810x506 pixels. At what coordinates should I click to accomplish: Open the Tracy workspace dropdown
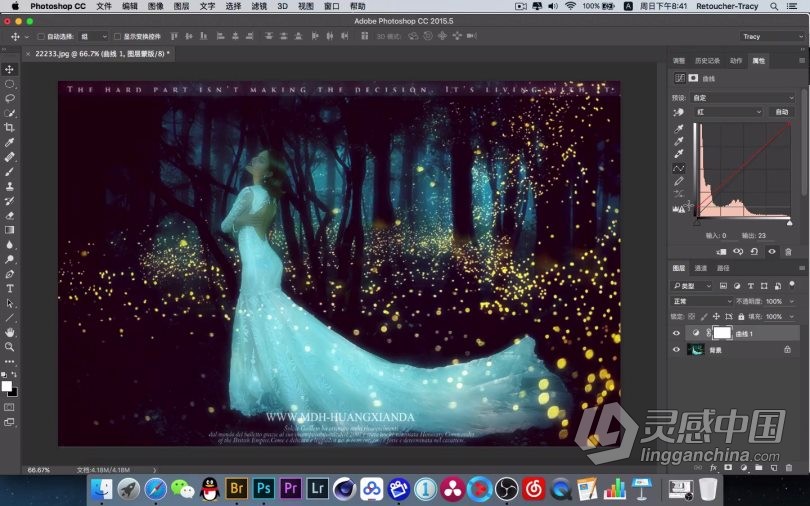[x=772, y=37]
